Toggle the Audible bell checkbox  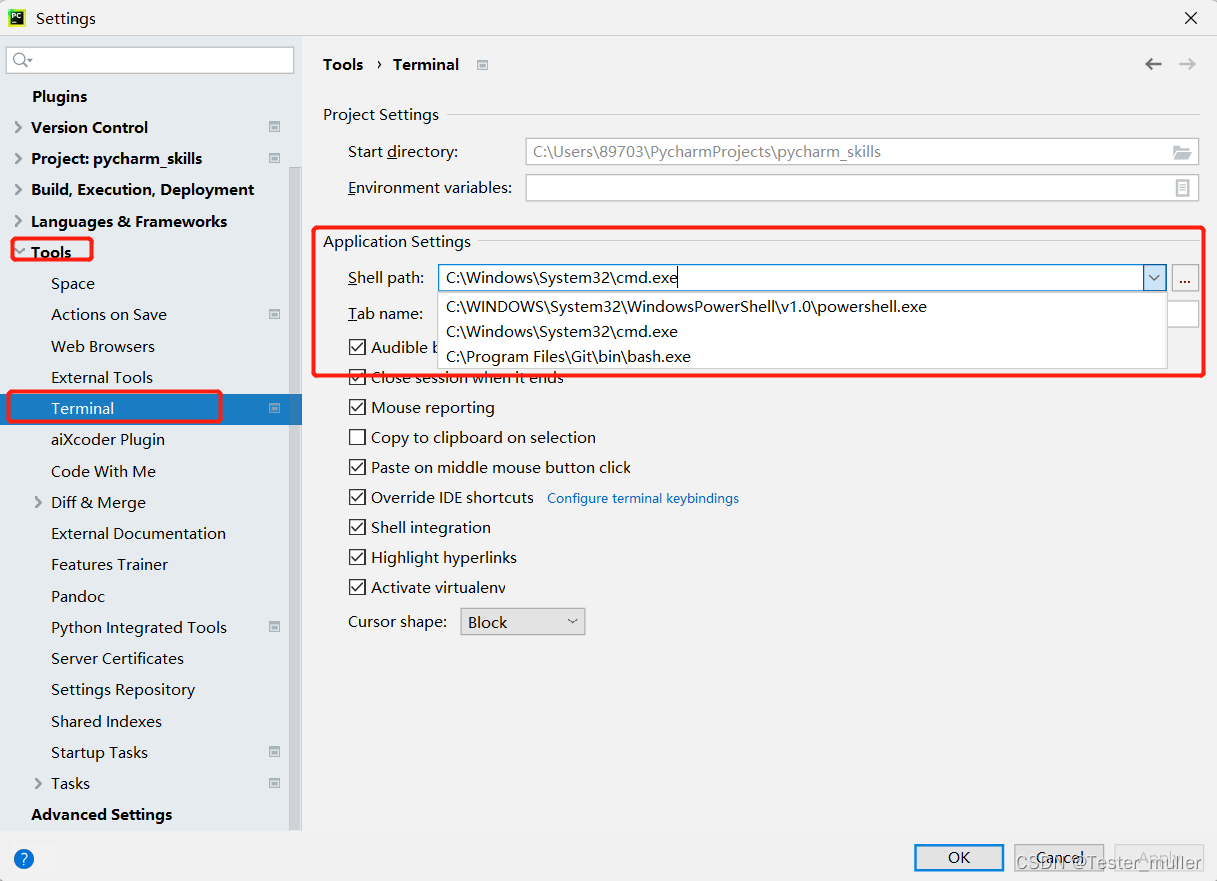[357, 348]
